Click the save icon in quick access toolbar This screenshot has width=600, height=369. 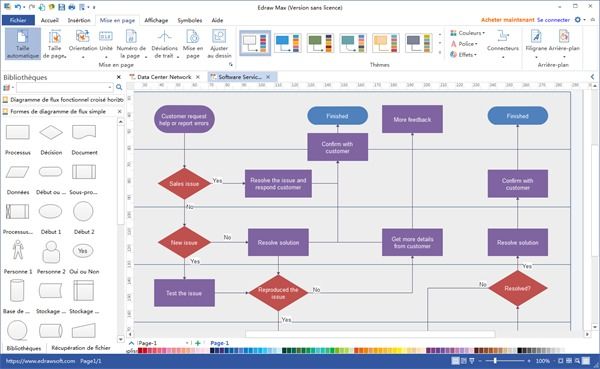click(61, 7)
